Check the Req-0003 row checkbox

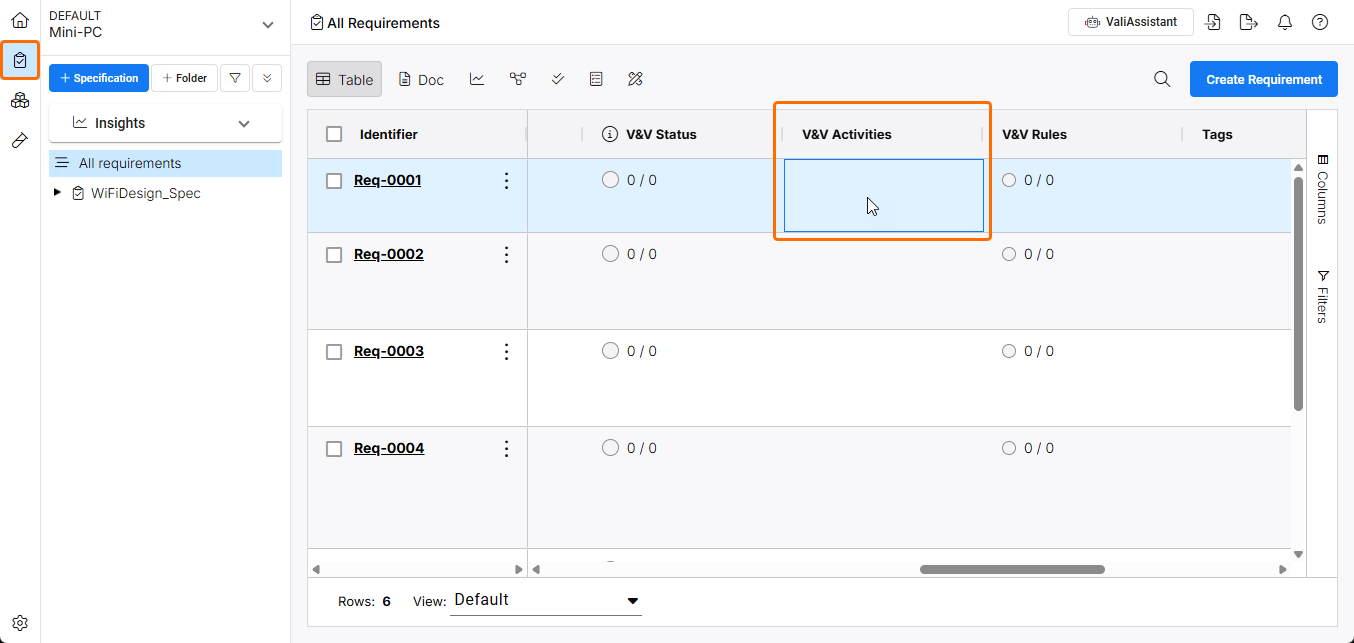pos(335,352)
